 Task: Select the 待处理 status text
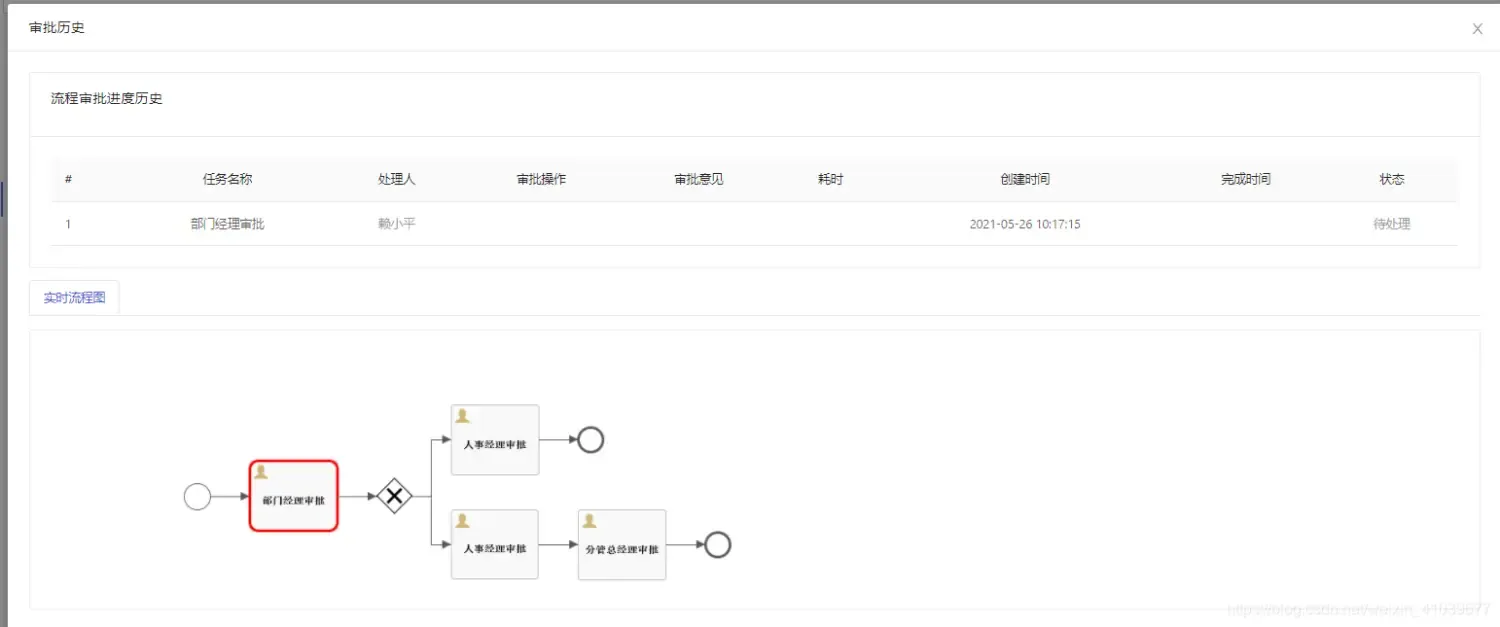point(1391,224)
